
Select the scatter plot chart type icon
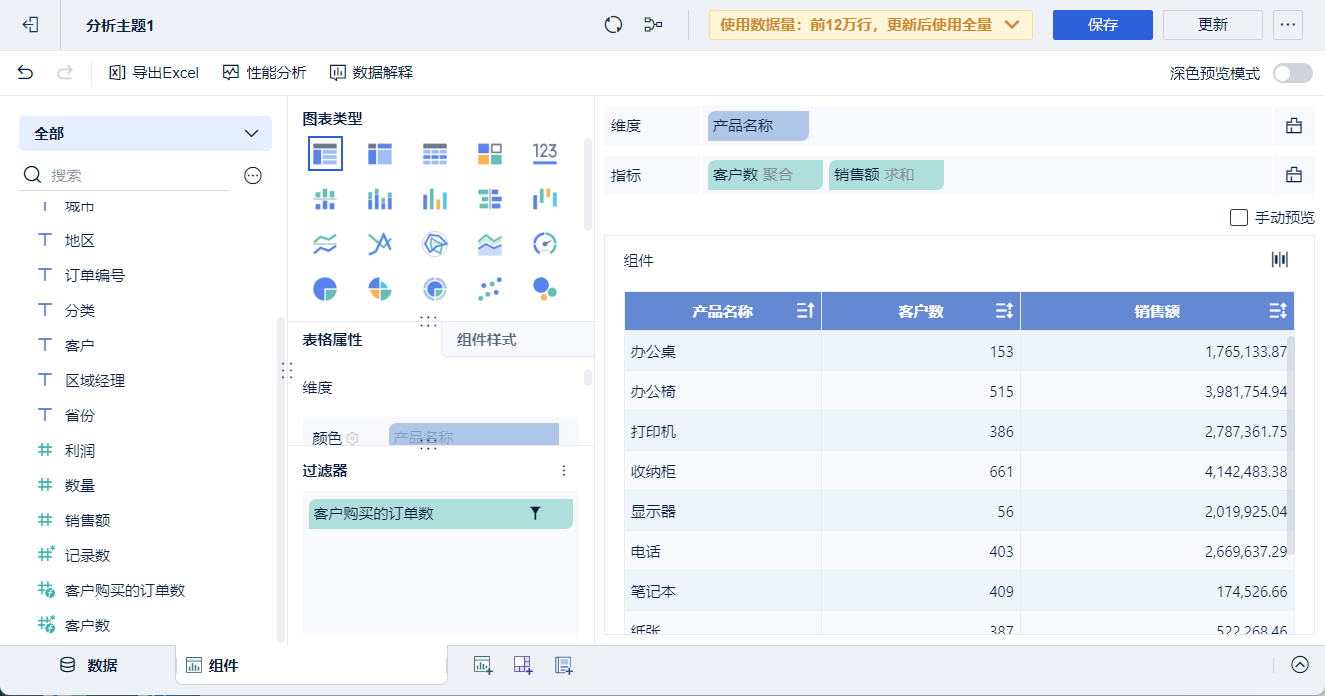pos(490,289)
